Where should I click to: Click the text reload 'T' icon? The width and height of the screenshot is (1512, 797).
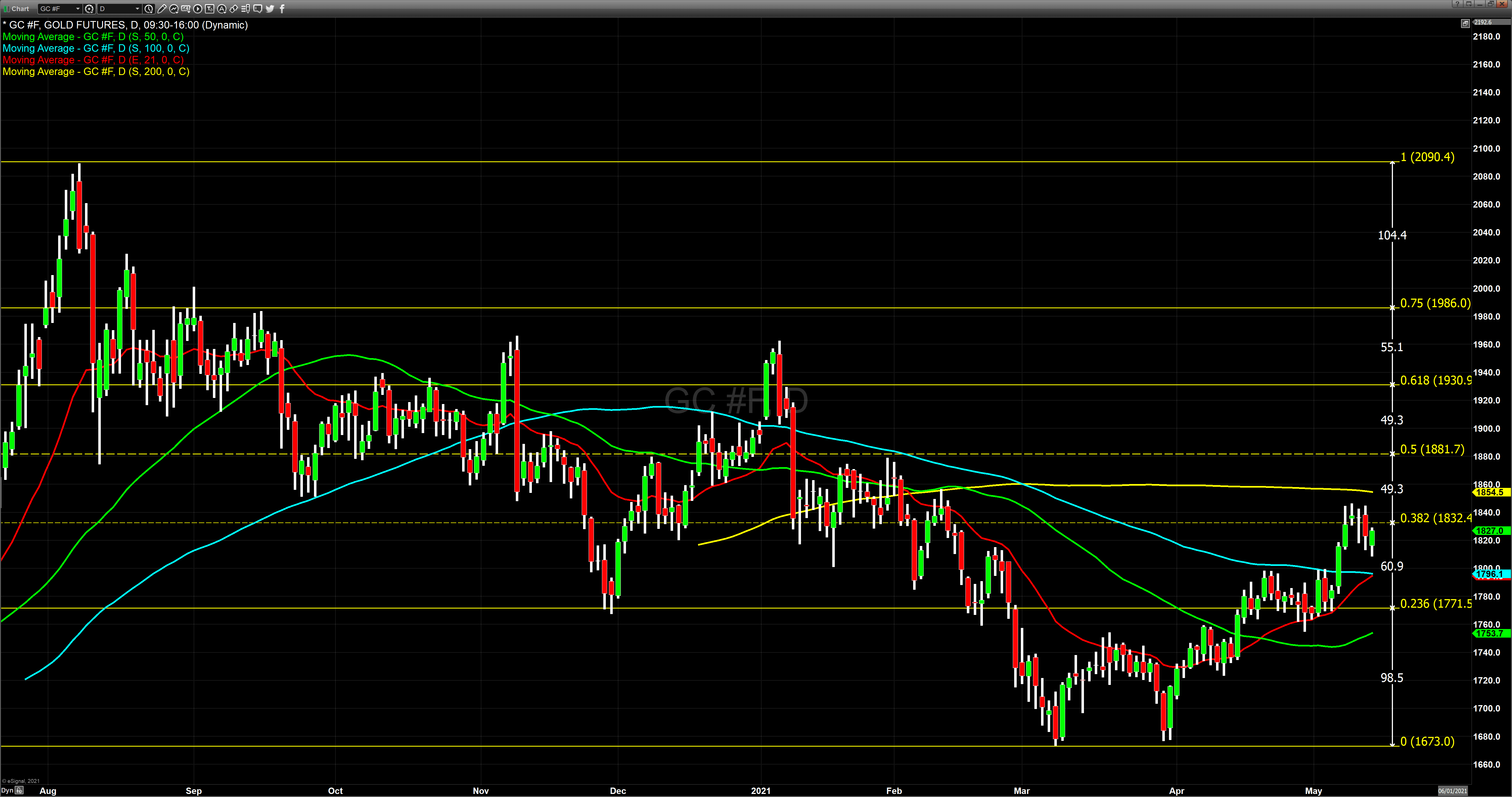coord(210,9)
